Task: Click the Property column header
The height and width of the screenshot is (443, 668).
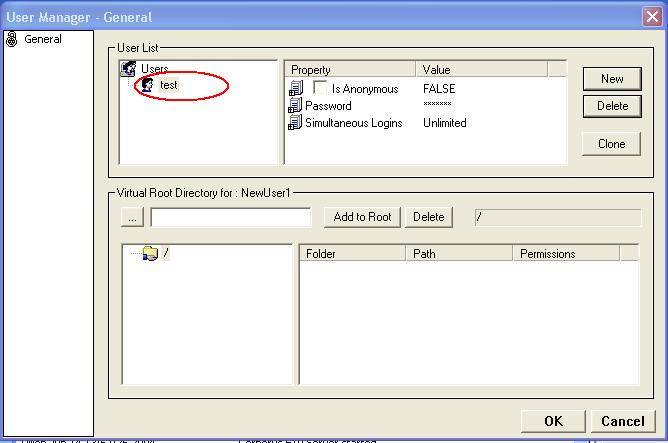Action: 350,70
